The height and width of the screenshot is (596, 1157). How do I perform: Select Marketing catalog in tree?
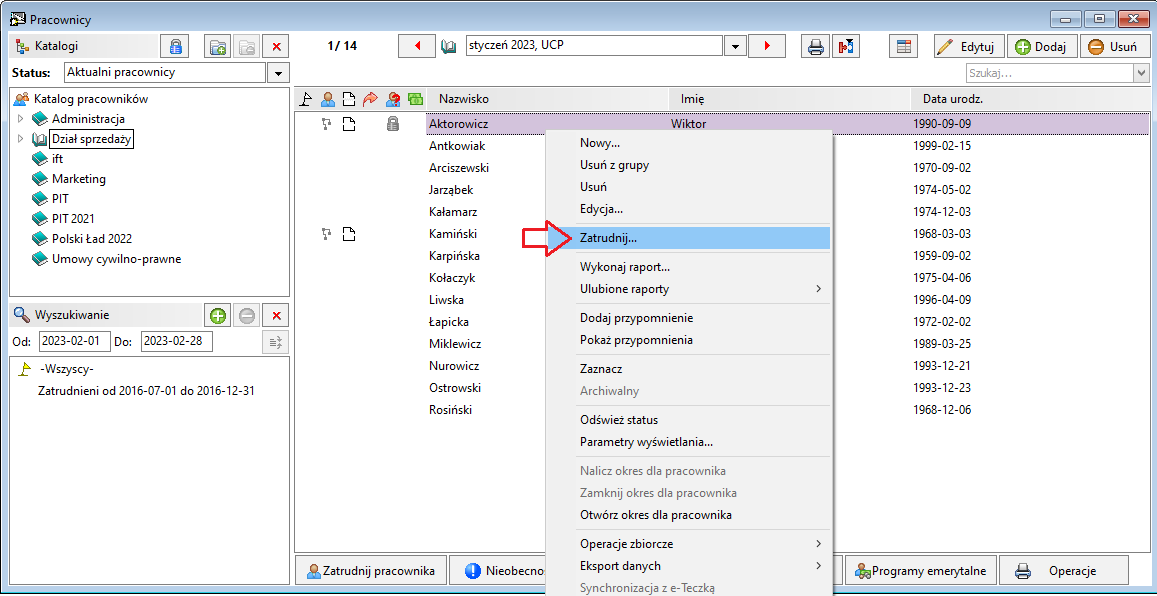click(x=78, y=179)
